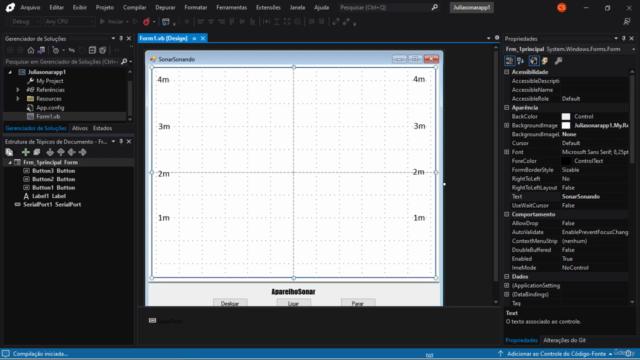This screenshot has height=360, width=640.
Task: Expand the Resources folder node
Action: coord(18,99)
